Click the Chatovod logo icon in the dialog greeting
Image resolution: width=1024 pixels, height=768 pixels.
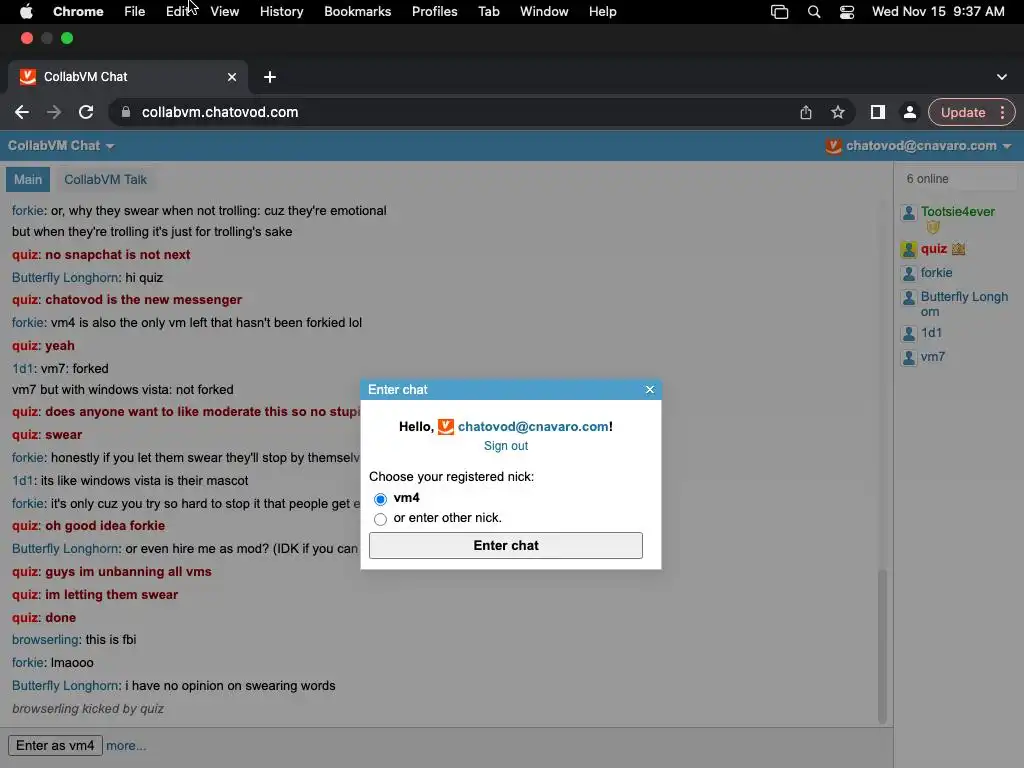tap(445, 426)
